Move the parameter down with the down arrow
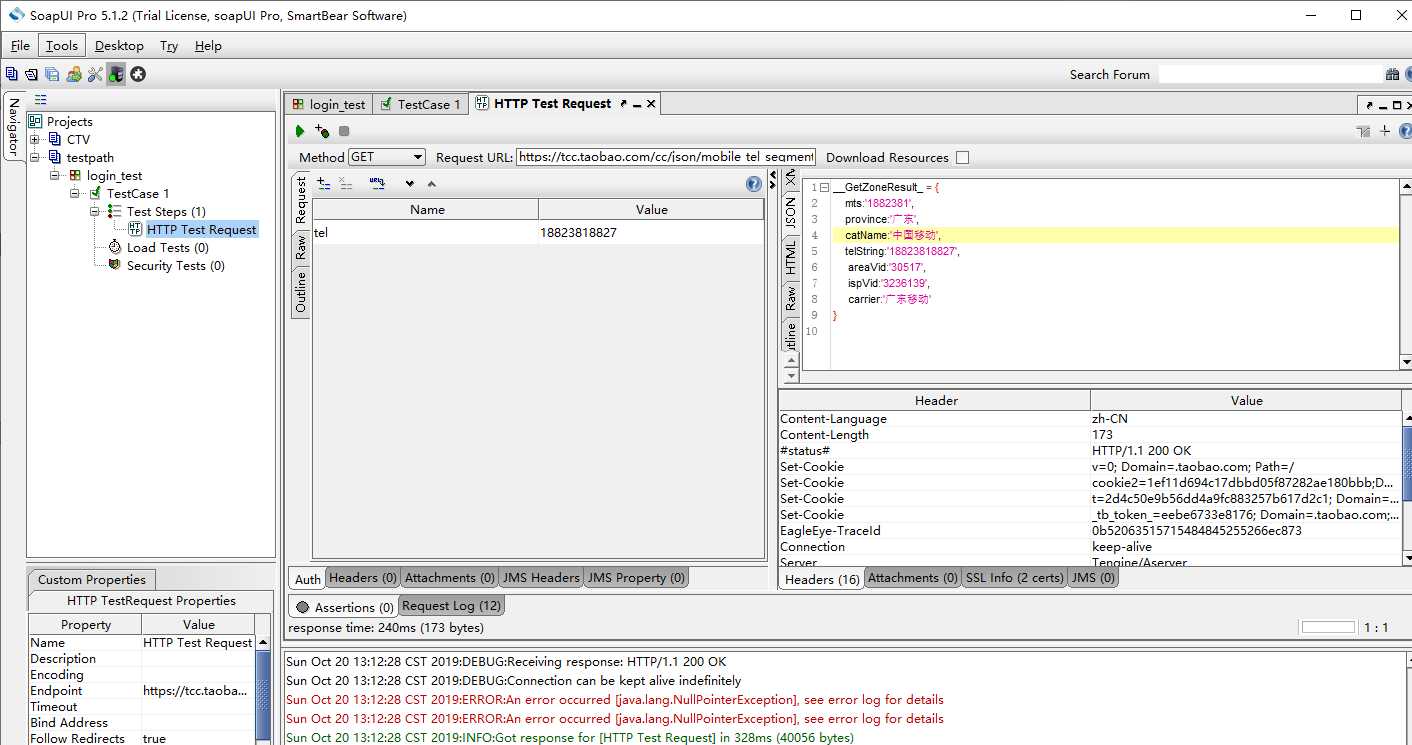This screenshot has height=745, width=1412. tap(409, 184)
